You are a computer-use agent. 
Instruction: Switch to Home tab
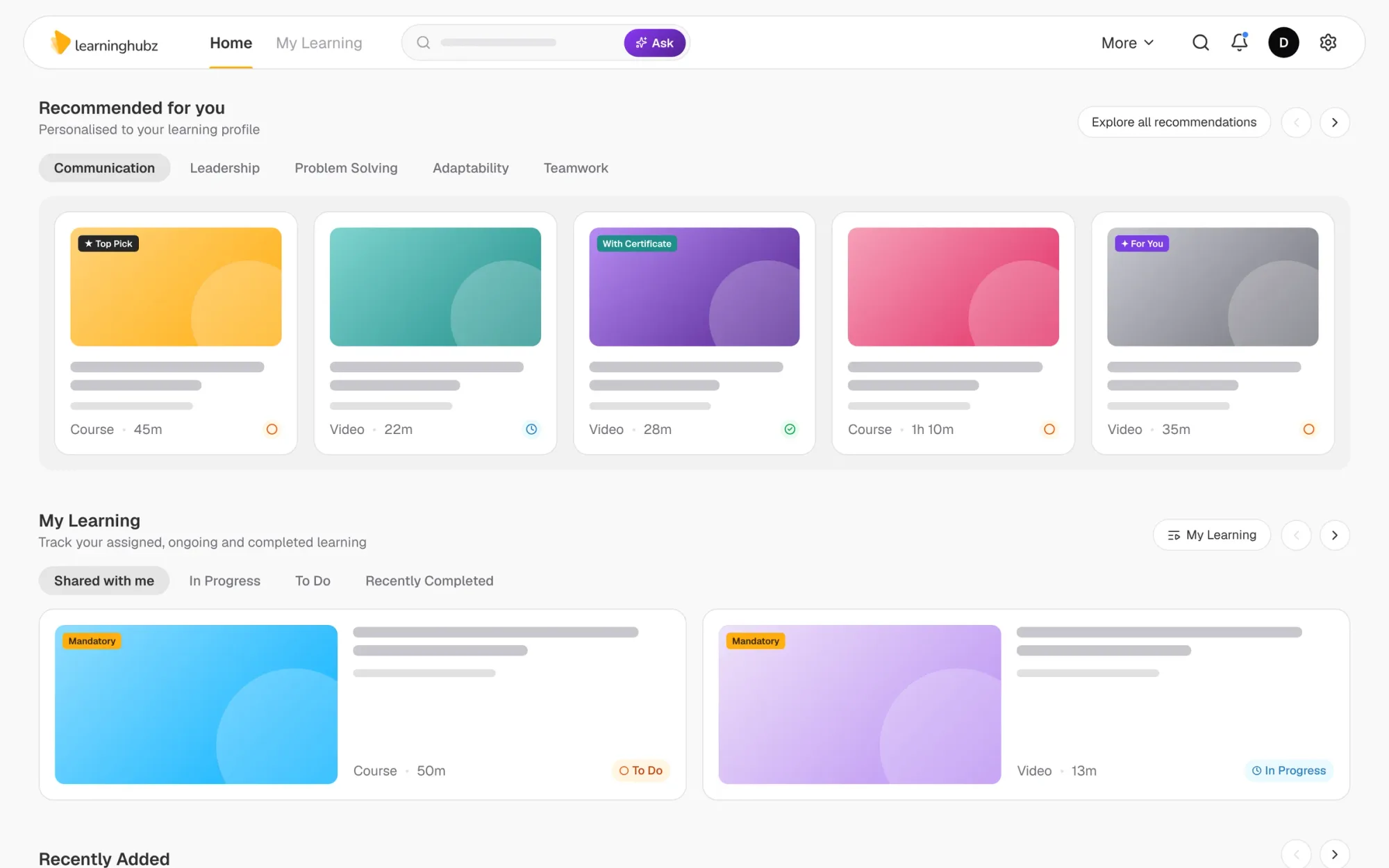pos(231,43)
